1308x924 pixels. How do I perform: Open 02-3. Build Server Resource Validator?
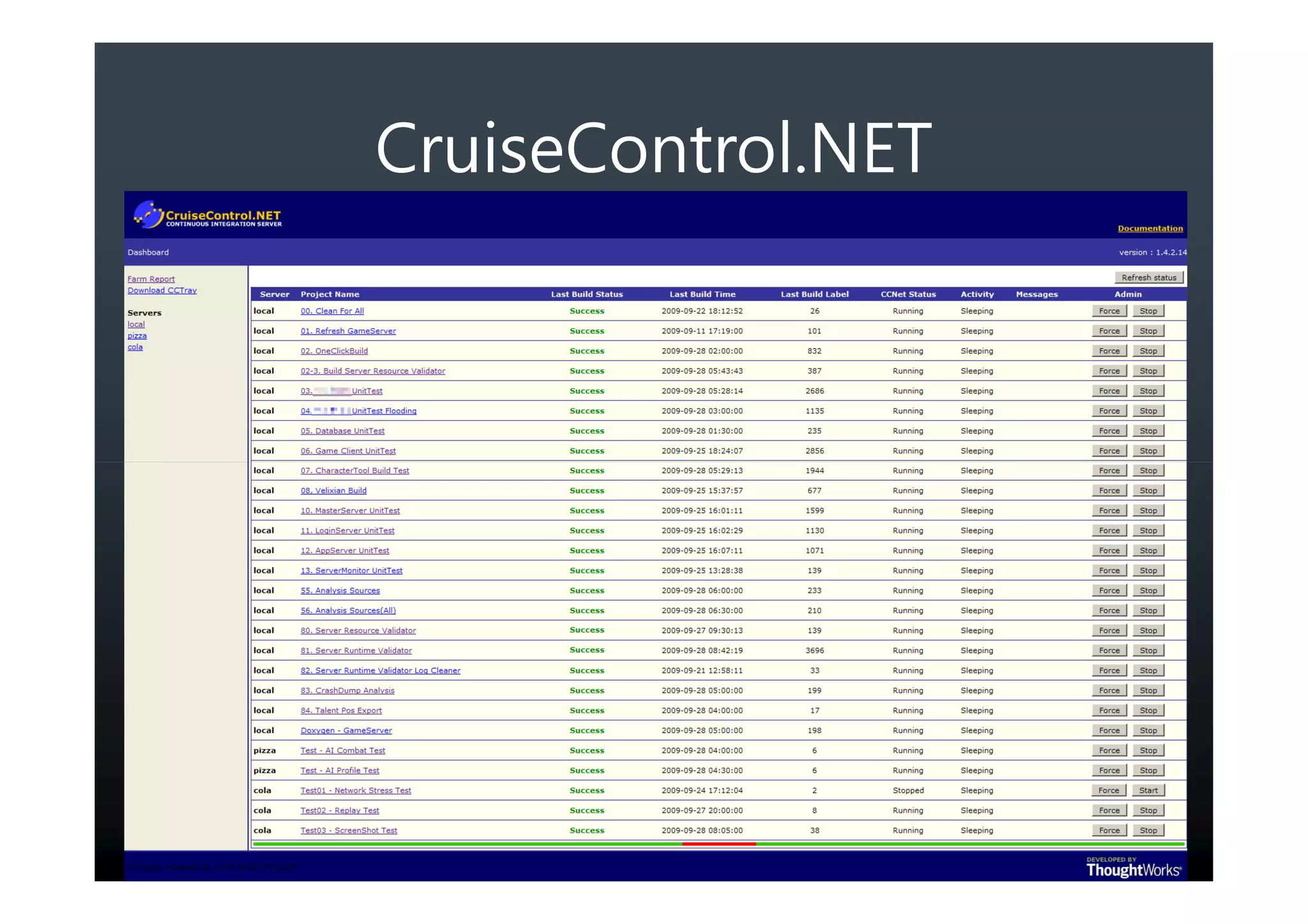[373, 371]
